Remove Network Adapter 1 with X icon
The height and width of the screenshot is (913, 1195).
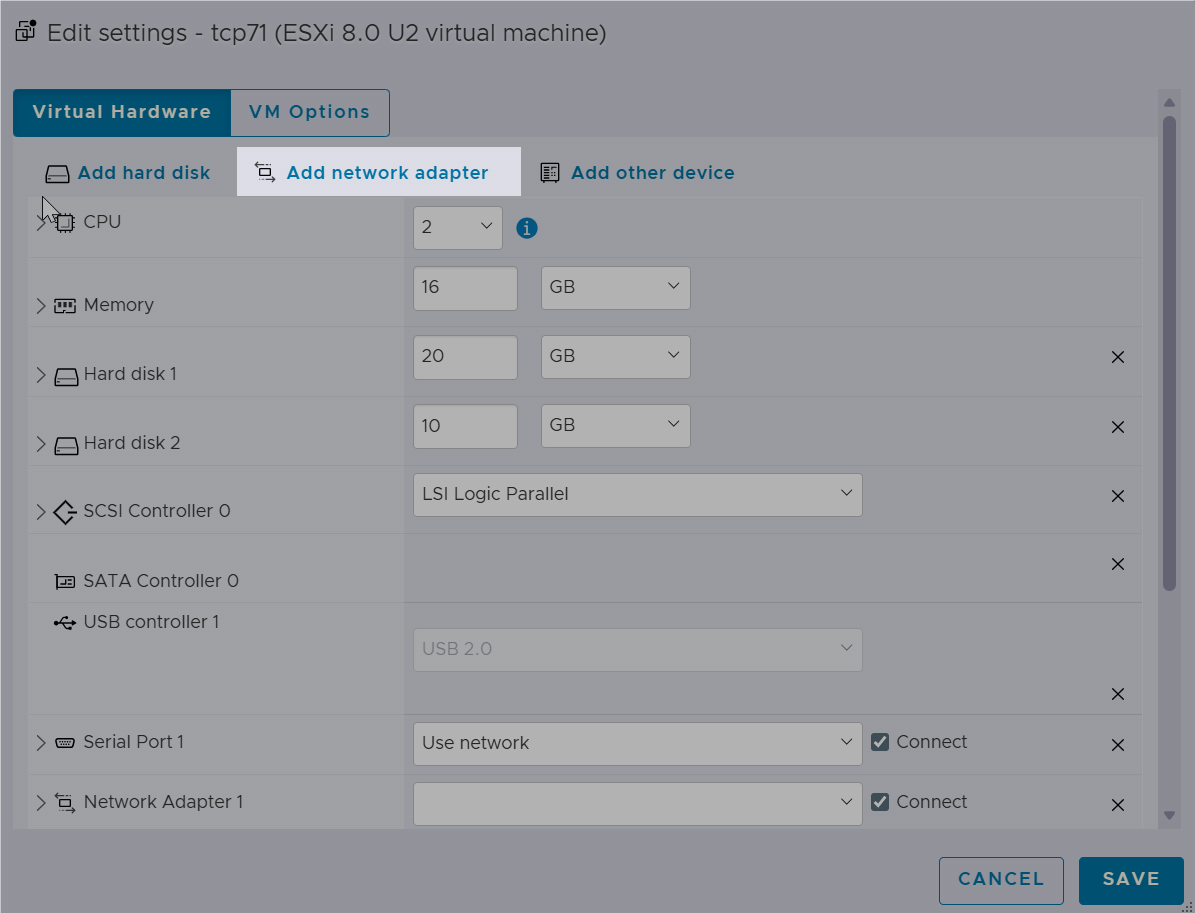[1118, 805]
